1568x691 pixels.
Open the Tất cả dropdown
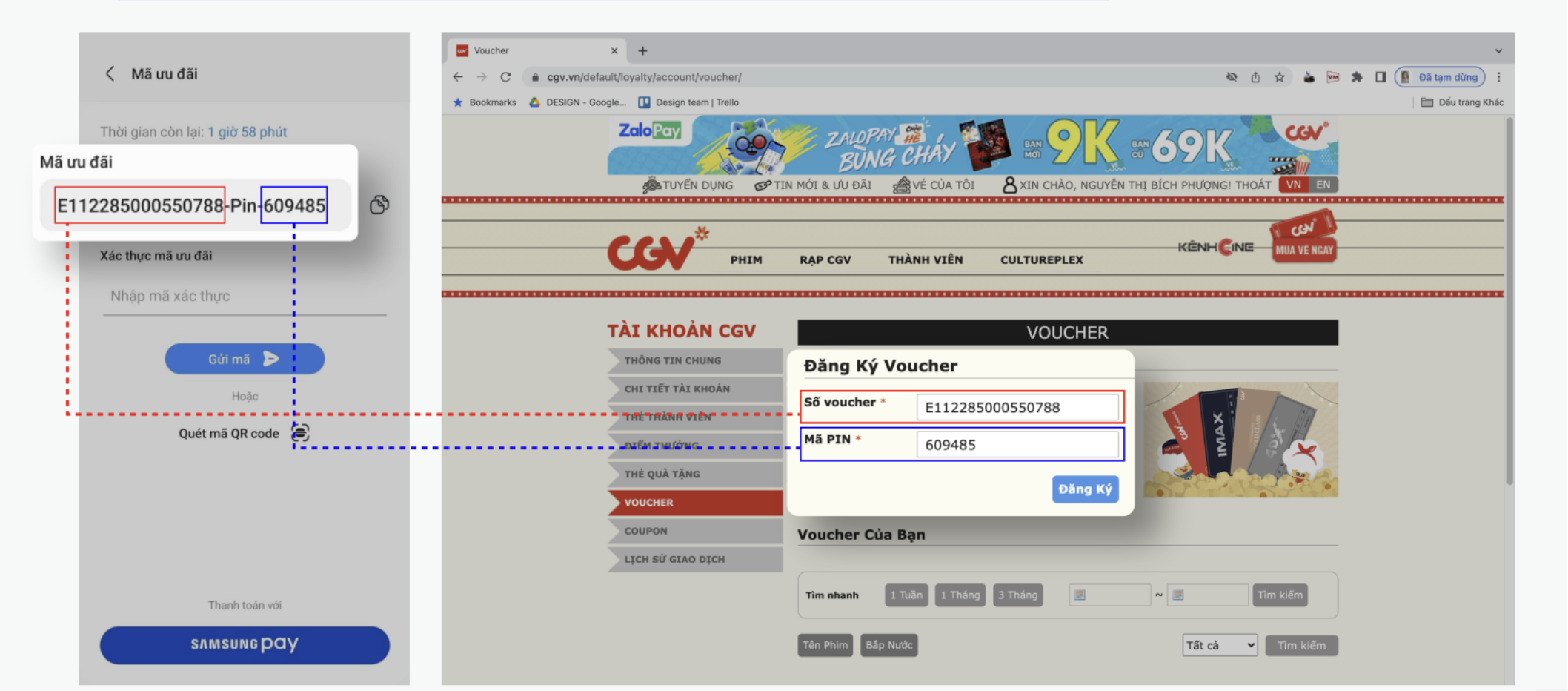(x=1220, y=645)
